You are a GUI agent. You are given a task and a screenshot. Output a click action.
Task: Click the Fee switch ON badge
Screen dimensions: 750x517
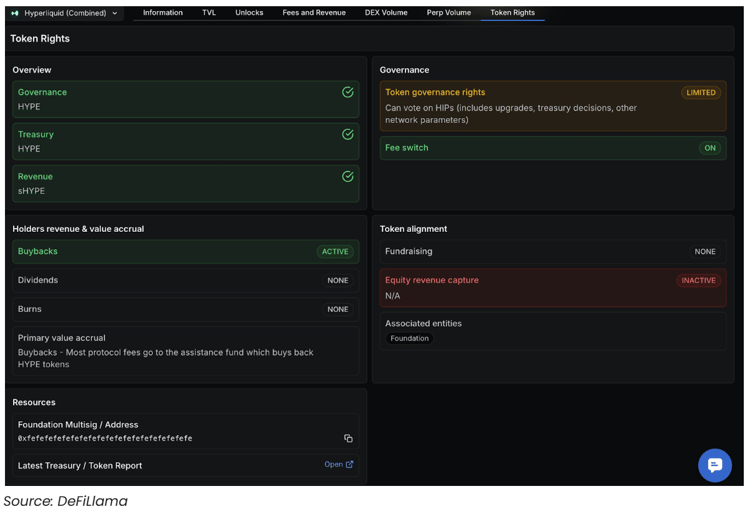coord(710,148)
